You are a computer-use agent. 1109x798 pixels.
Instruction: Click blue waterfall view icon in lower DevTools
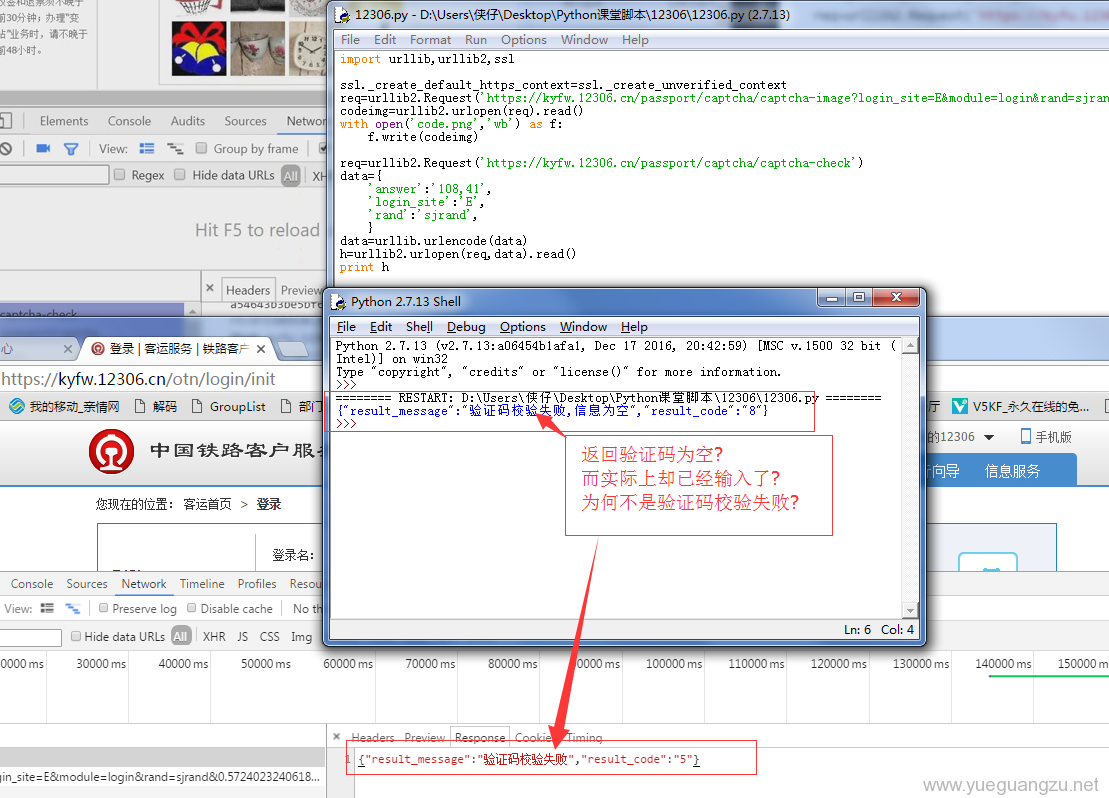point(72,608)
